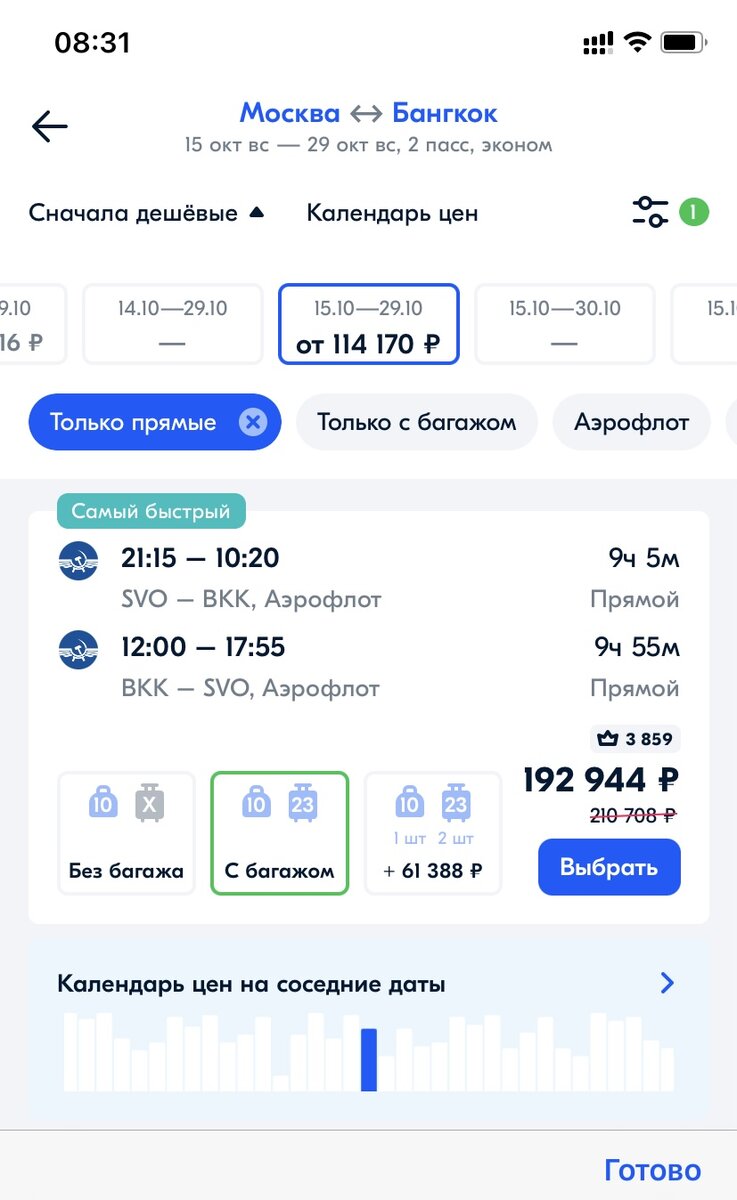Tap the Aeroflot logo on the outbound flight
The width and height of the screenshot is (737, 1200).
(x=78, y=560)
